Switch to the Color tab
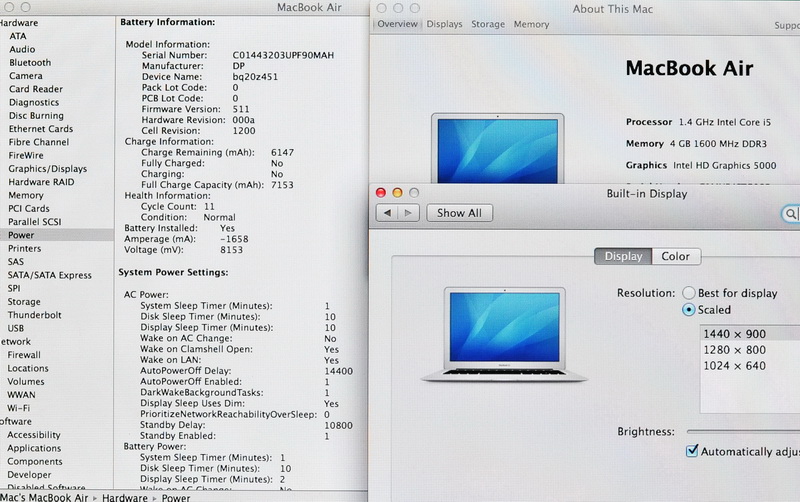Screen dimensions: 800x502 676,256
